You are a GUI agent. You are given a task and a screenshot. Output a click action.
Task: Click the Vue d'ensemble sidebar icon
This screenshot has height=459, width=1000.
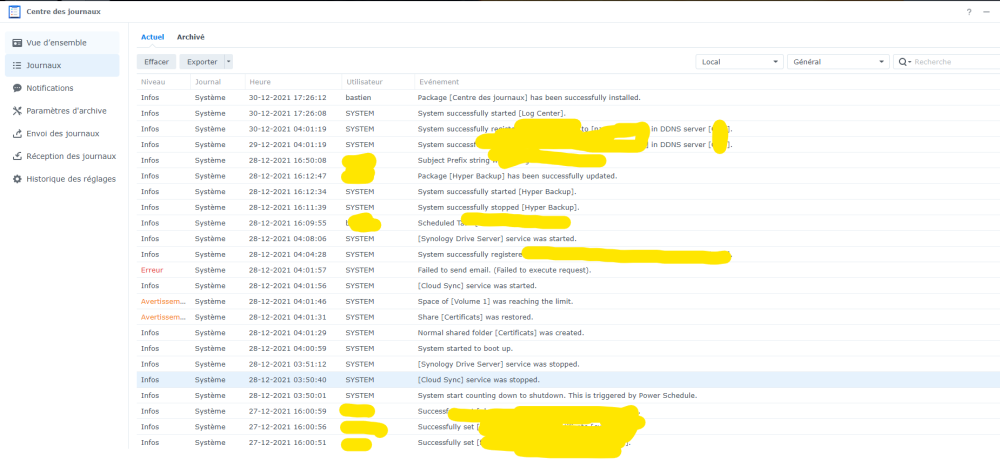point(17,43)
